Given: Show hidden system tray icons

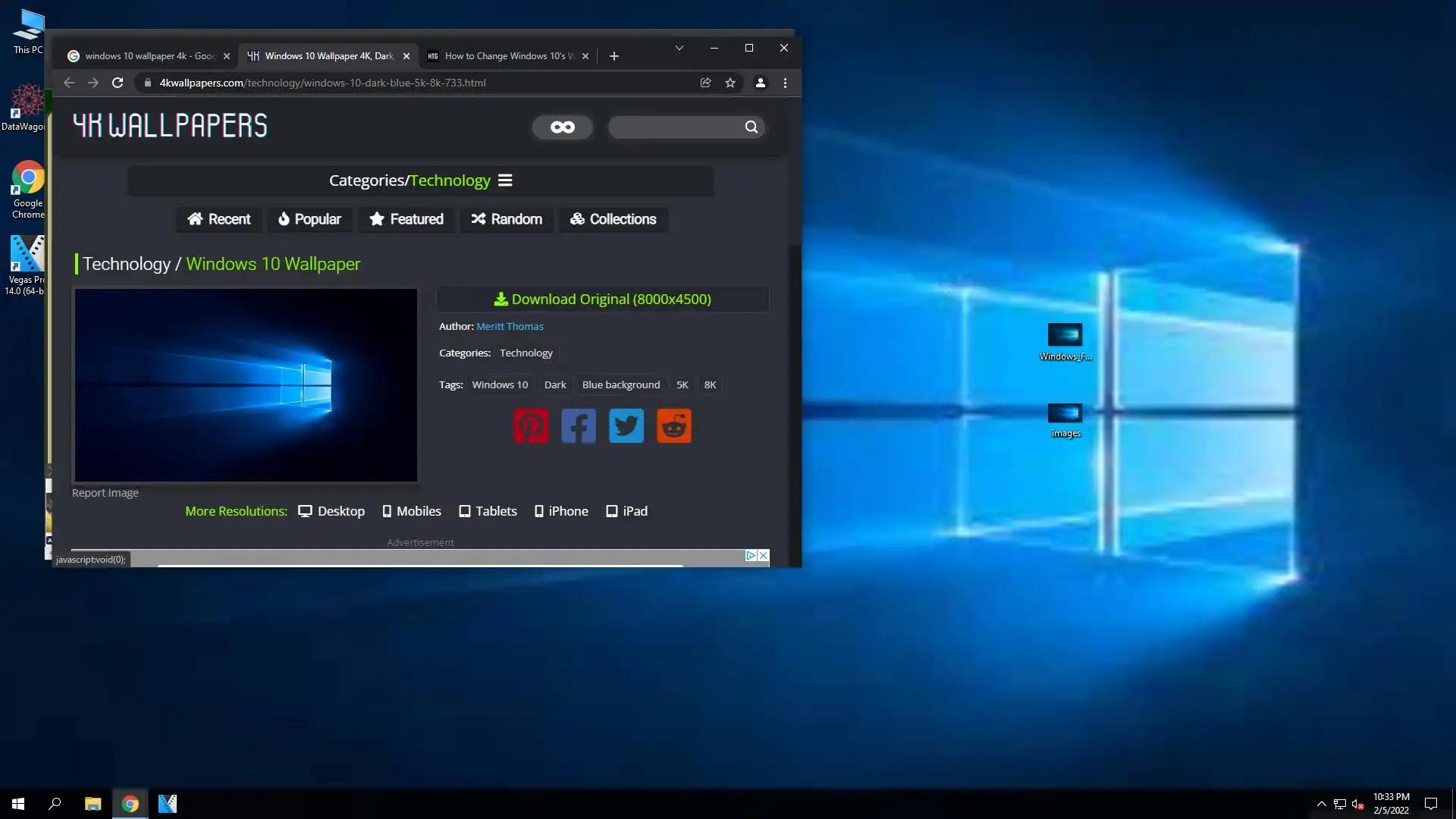Looking at the screenshot, I should tap(1321, 804).
